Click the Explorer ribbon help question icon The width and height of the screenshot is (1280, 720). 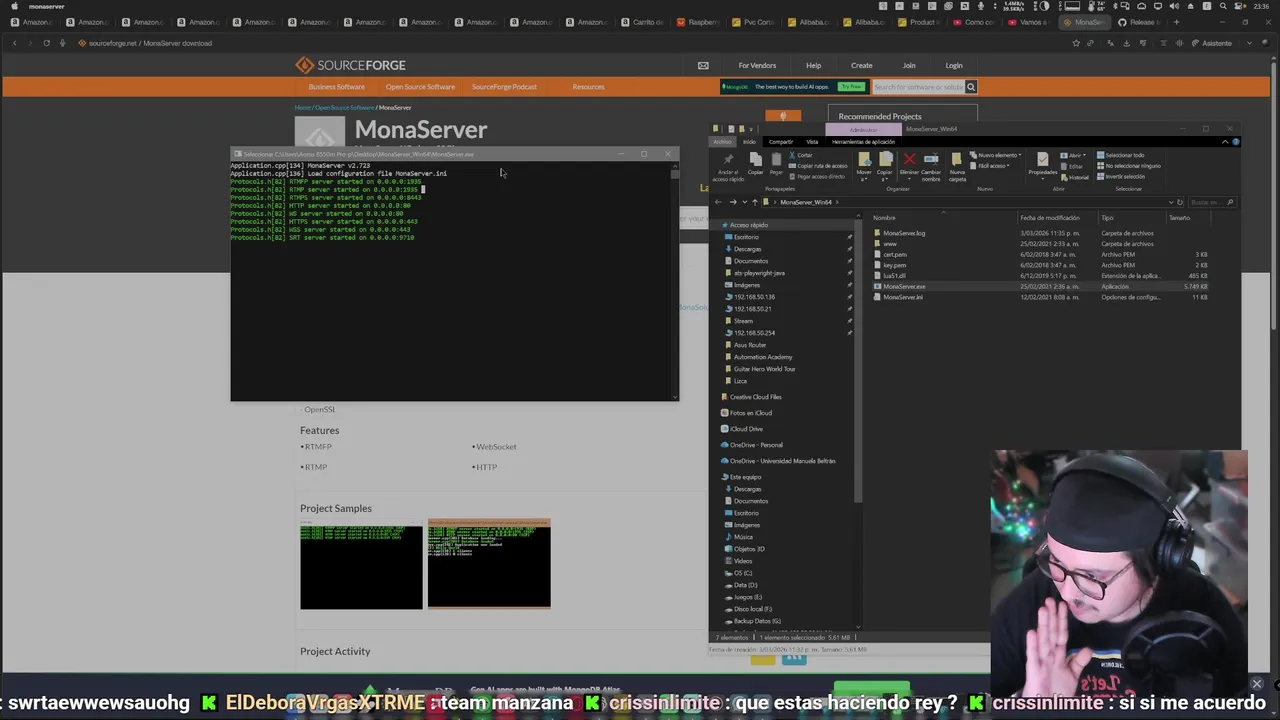[1236, 142]
